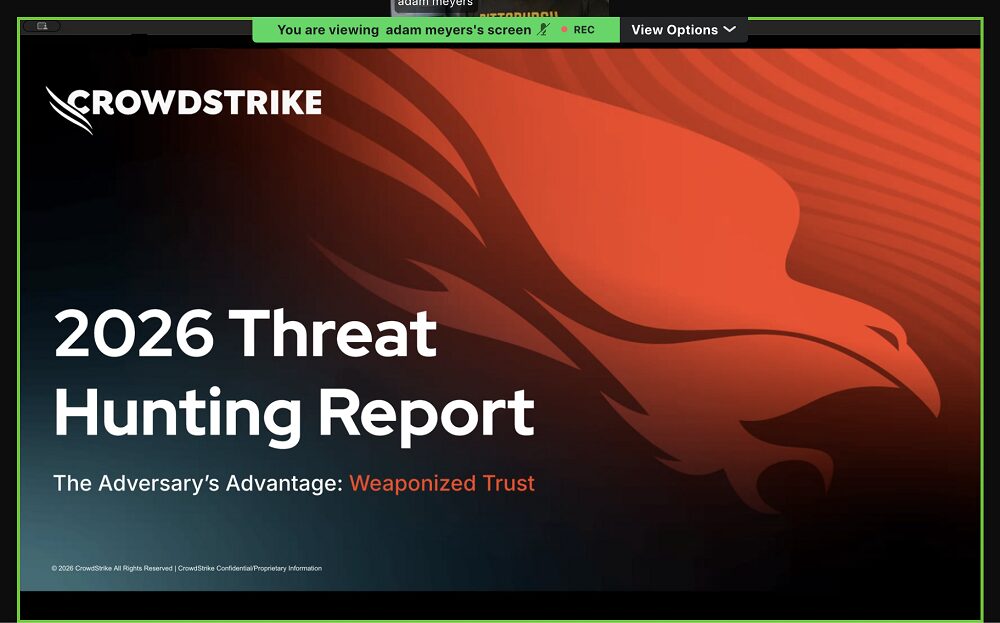Click 'The Adversary's Advantage:' subtitle text
The width and height of the screenshot is (1000, 623).
[x=198, y=483]
